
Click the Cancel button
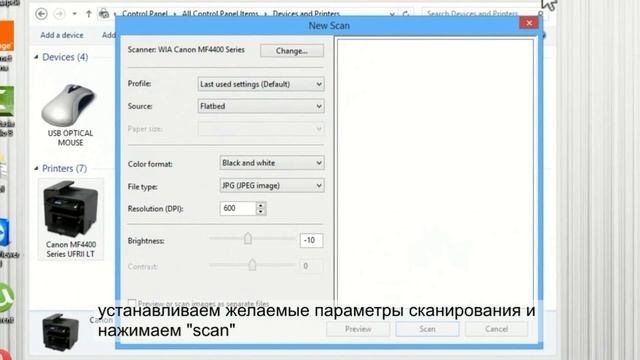tap(496, 329)
